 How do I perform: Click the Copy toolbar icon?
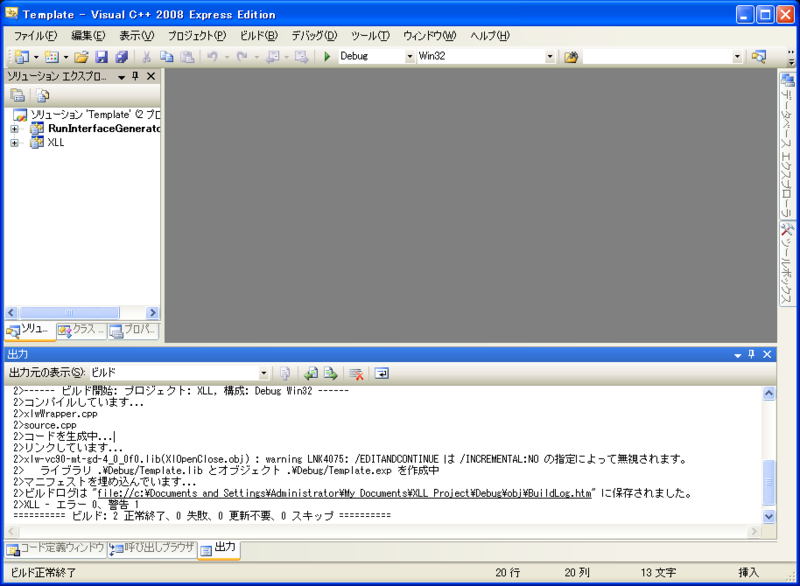point(166,57)
